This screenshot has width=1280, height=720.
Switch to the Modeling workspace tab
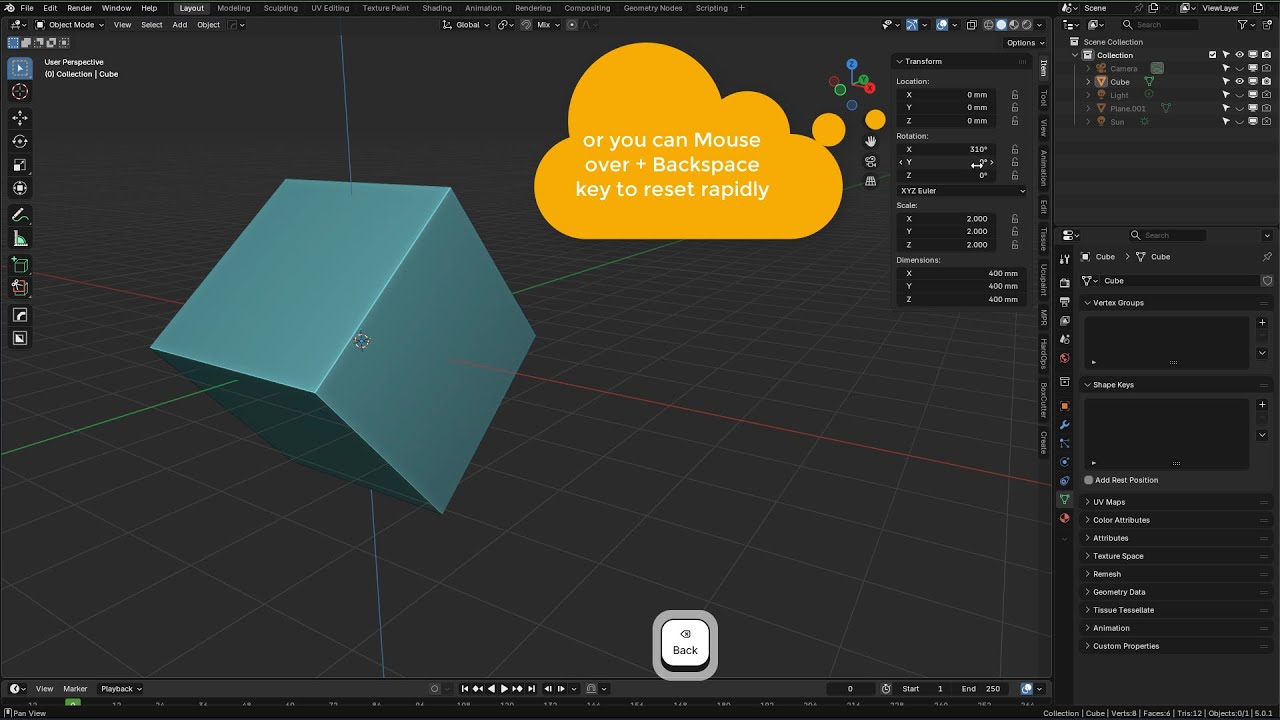[x=233, y=8]
